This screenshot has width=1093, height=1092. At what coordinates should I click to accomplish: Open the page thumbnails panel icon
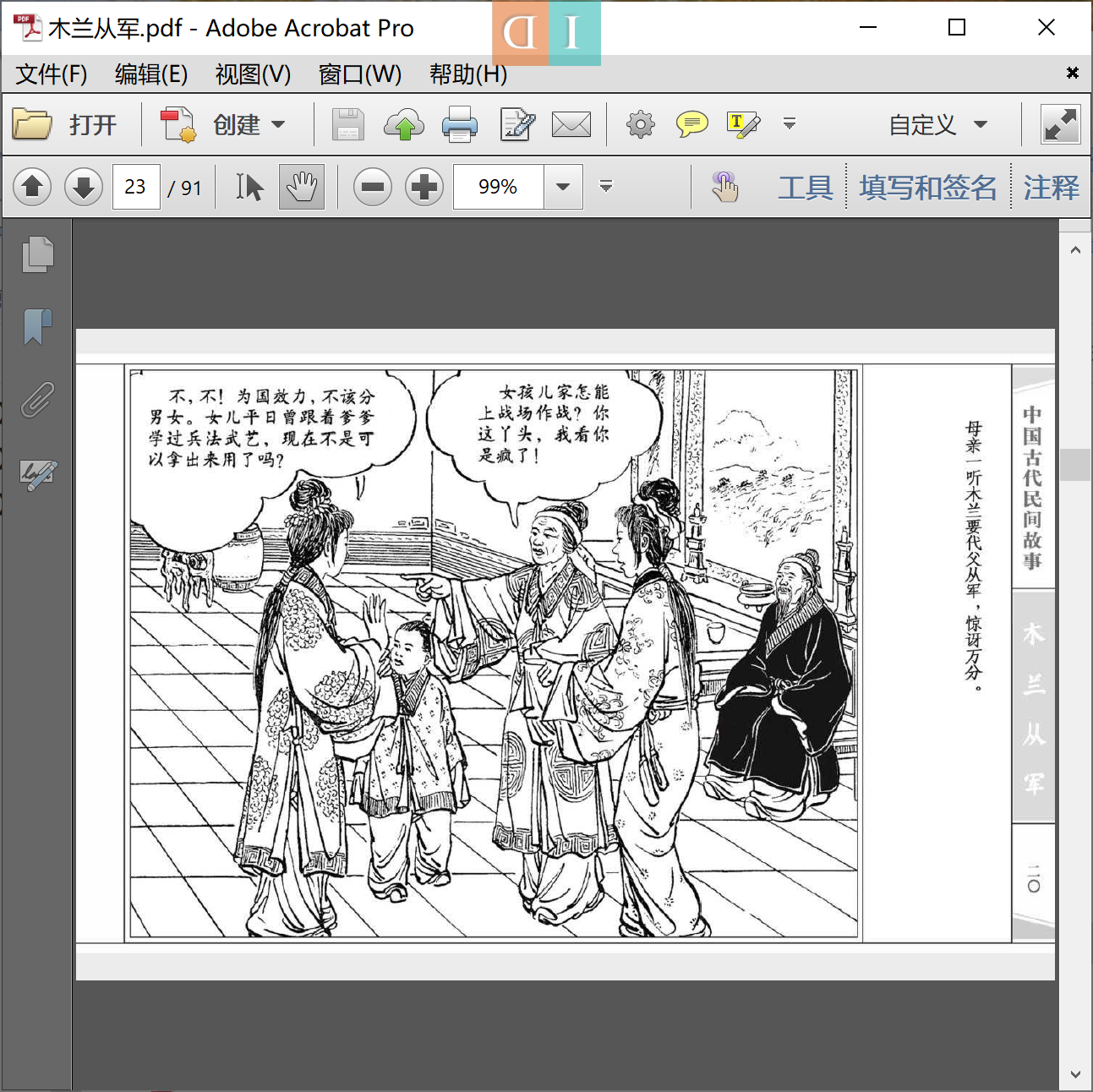37,255
